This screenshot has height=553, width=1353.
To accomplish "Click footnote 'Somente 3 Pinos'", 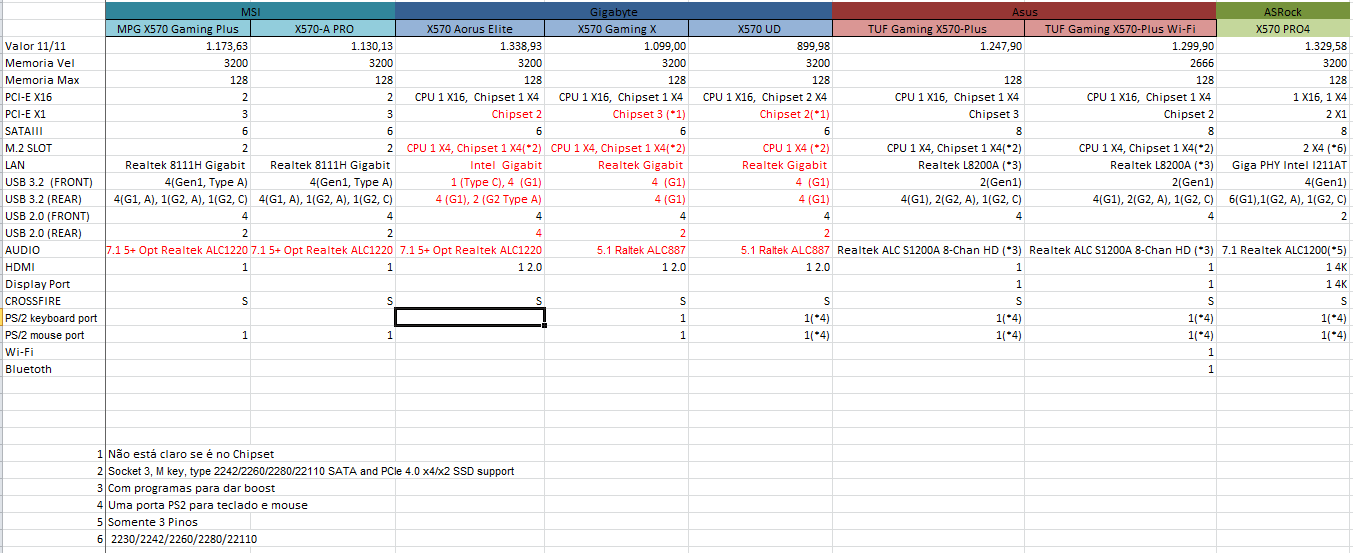I will click(x=152, y=522).
